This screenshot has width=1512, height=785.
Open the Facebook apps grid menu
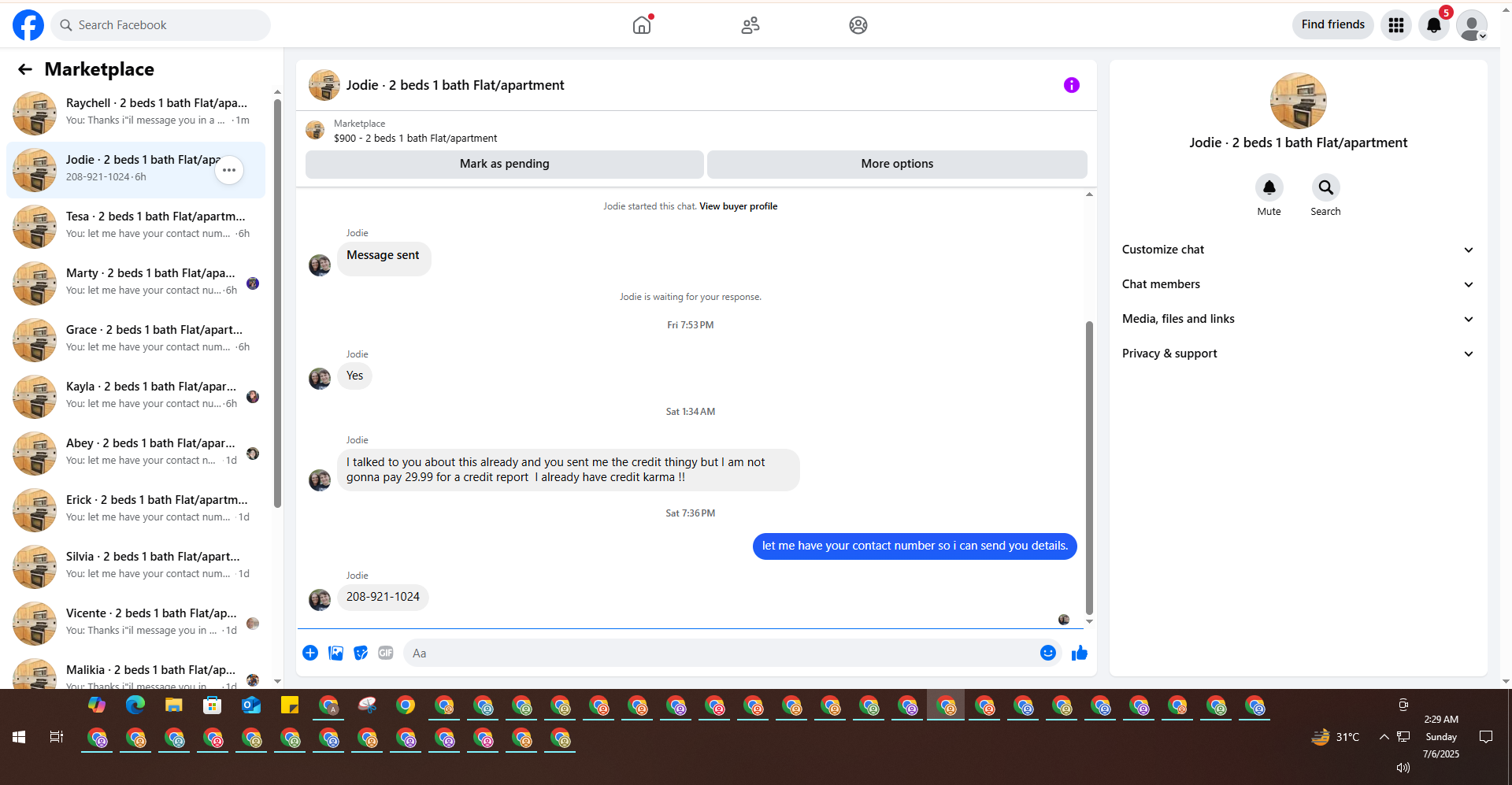click(x=1396, y=25)
